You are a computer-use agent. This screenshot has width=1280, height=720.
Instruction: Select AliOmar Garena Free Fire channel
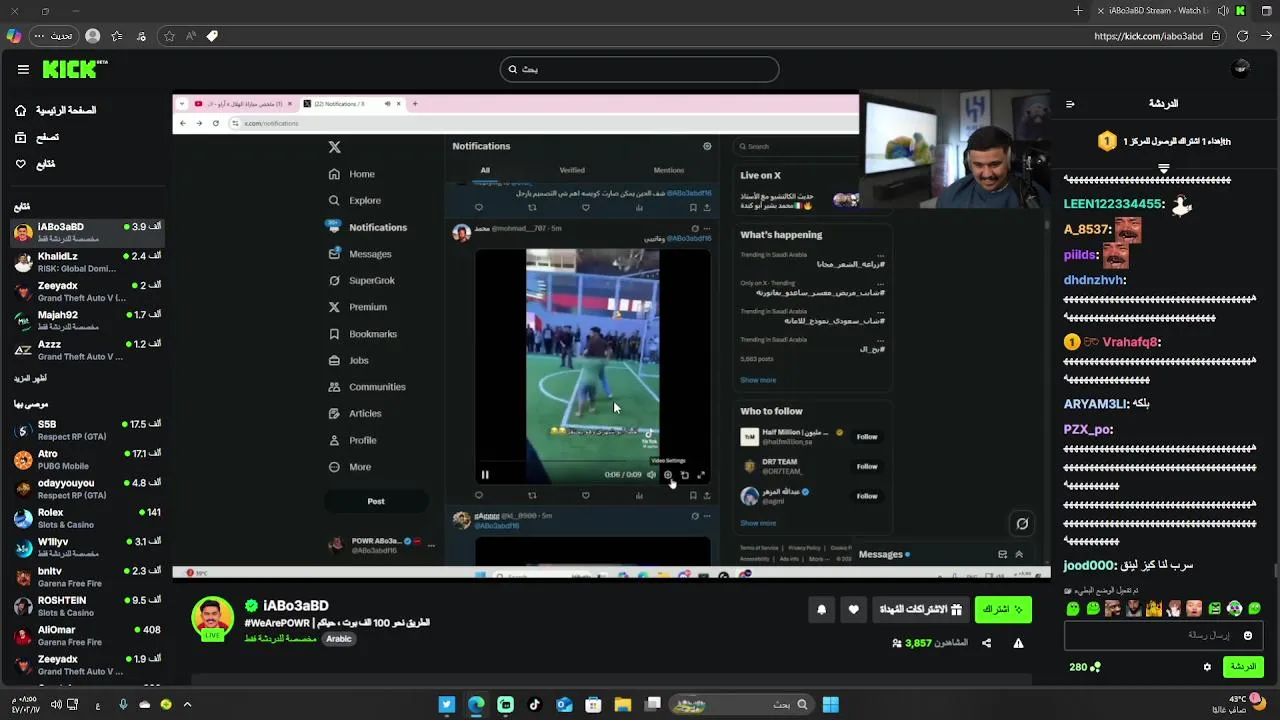(87, 636)
